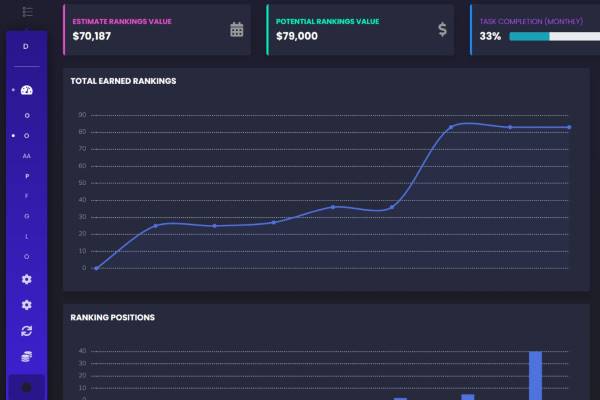This screenshot has width=600, height=400.
Task: Select the 'P' sidebar menu item
Action: (27, 176)
